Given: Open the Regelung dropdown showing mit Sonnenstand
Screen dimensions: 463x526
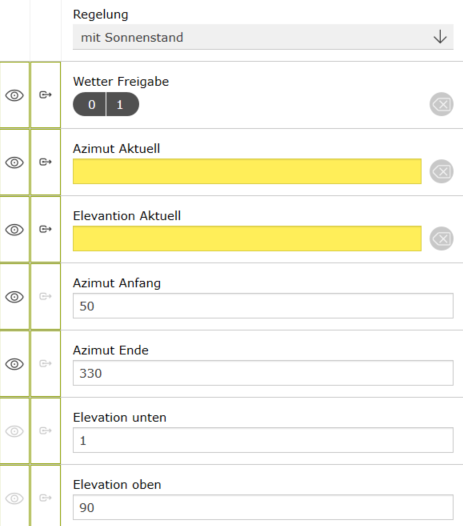Looking at the screenshot, I should click(x=263, y=37).
